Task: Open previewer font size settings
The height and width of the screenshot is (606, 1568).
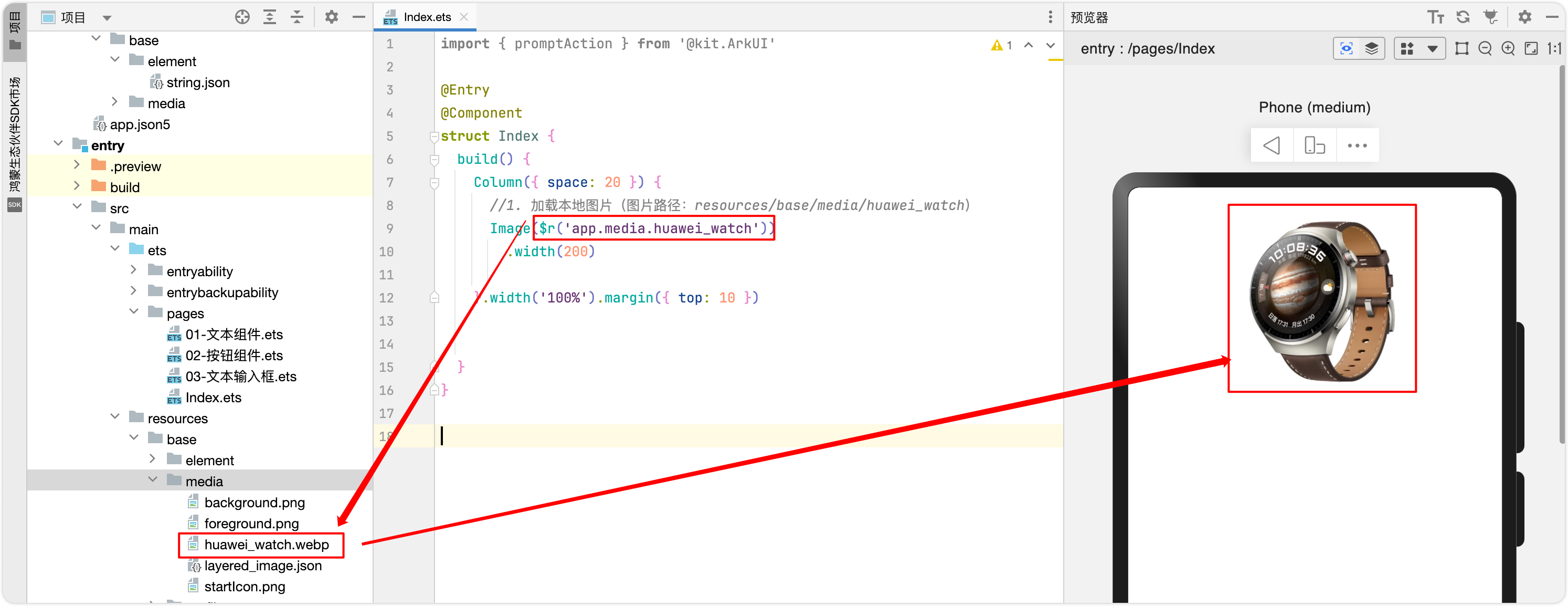Action: pyautogui.click(x=1436, y=17)
